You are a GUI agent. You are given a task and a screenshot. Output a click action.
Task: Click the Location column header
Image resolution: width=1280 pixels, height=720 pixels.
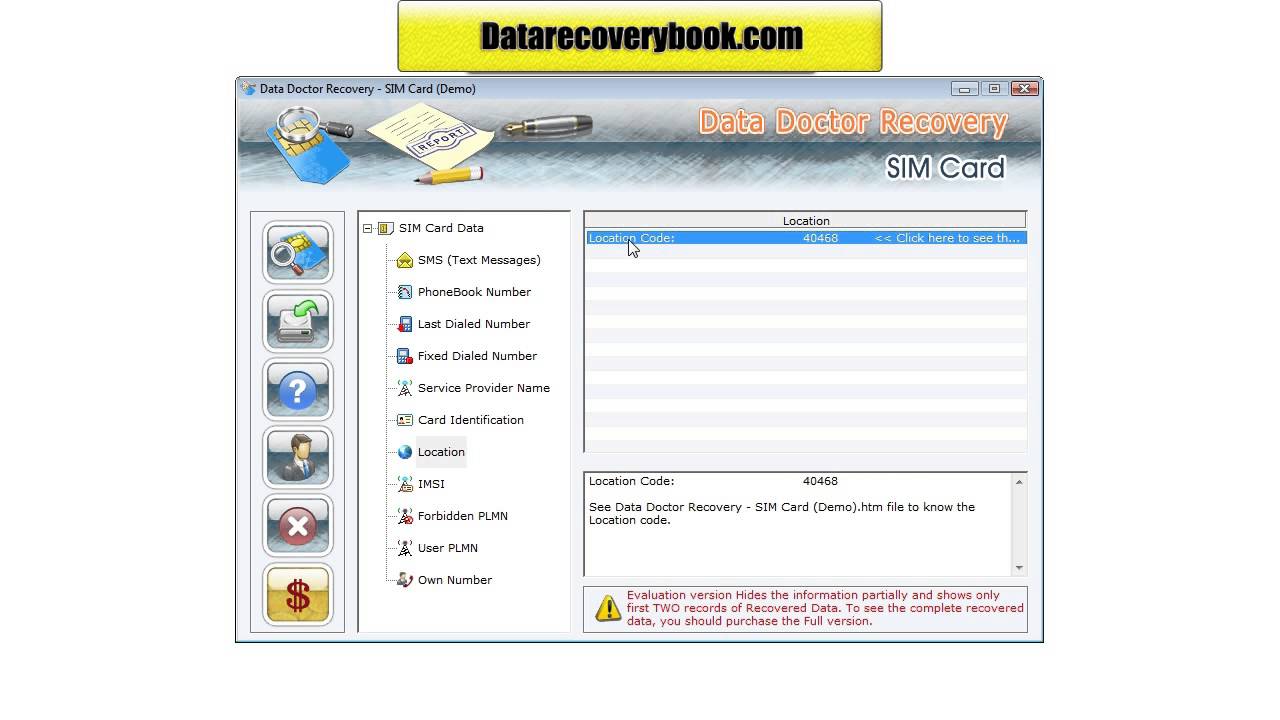coord(805,221)
